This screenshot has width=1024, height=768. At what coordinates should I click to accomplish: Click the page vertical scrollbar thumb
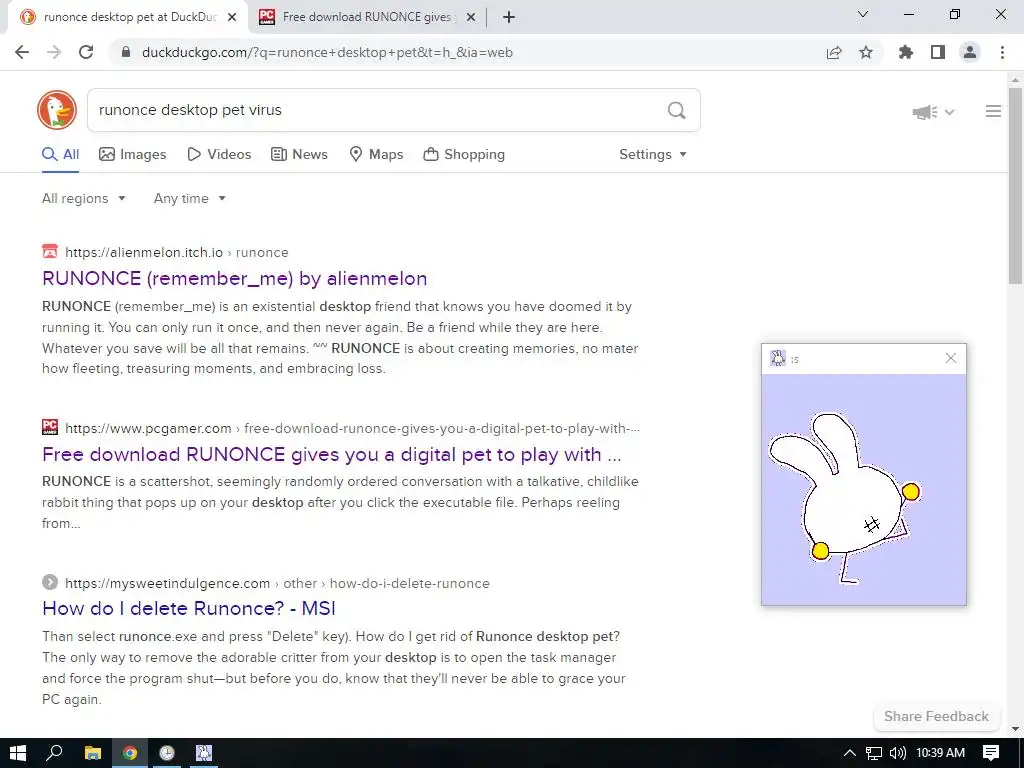[x=1016, y=186]
